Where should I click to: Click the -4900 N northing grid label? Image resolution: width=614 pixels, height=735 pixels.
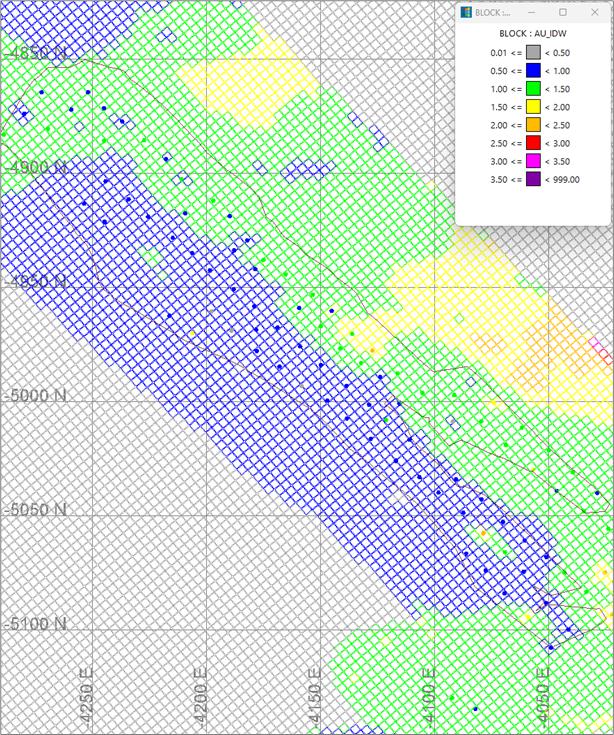[37, 167]
